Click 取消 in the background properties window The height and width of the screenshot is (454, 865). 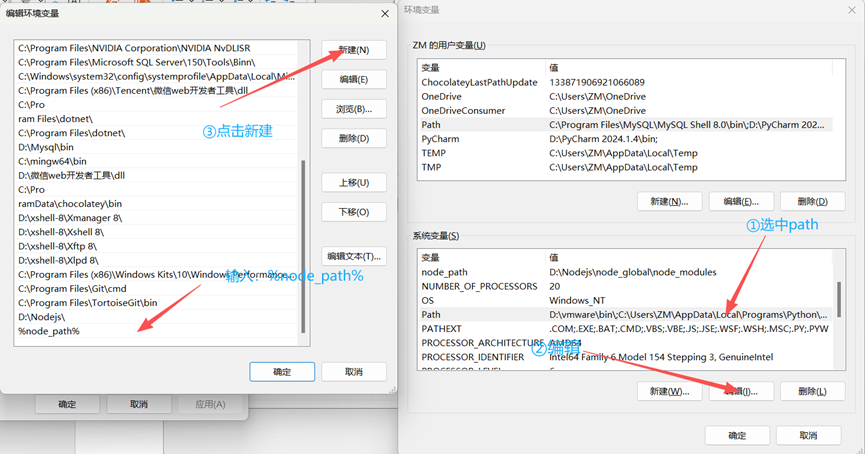139,404
